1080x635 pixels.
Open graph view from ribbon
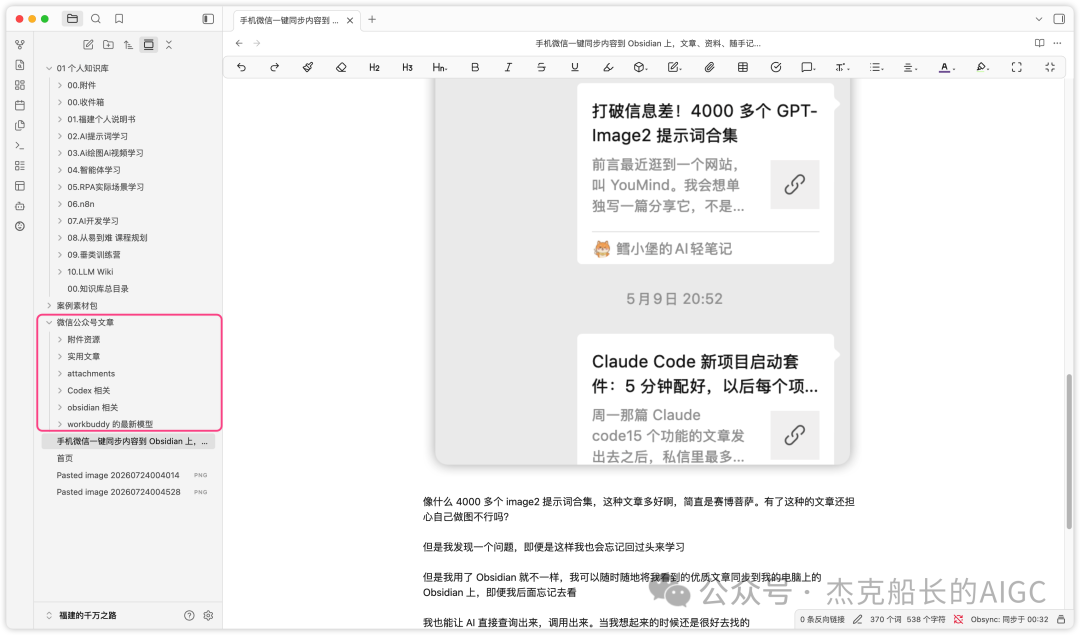(20, 45)
